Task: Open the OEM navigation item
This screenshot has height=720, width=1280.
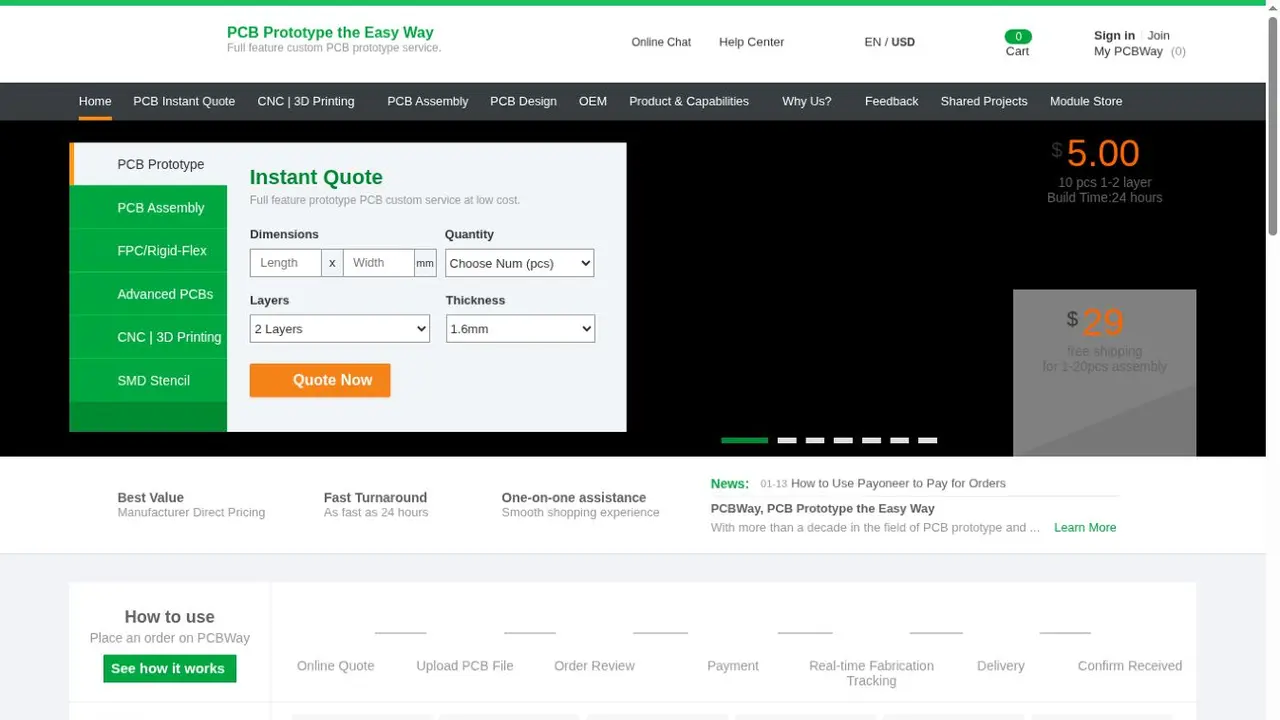Action: click(x=593, y=101)
